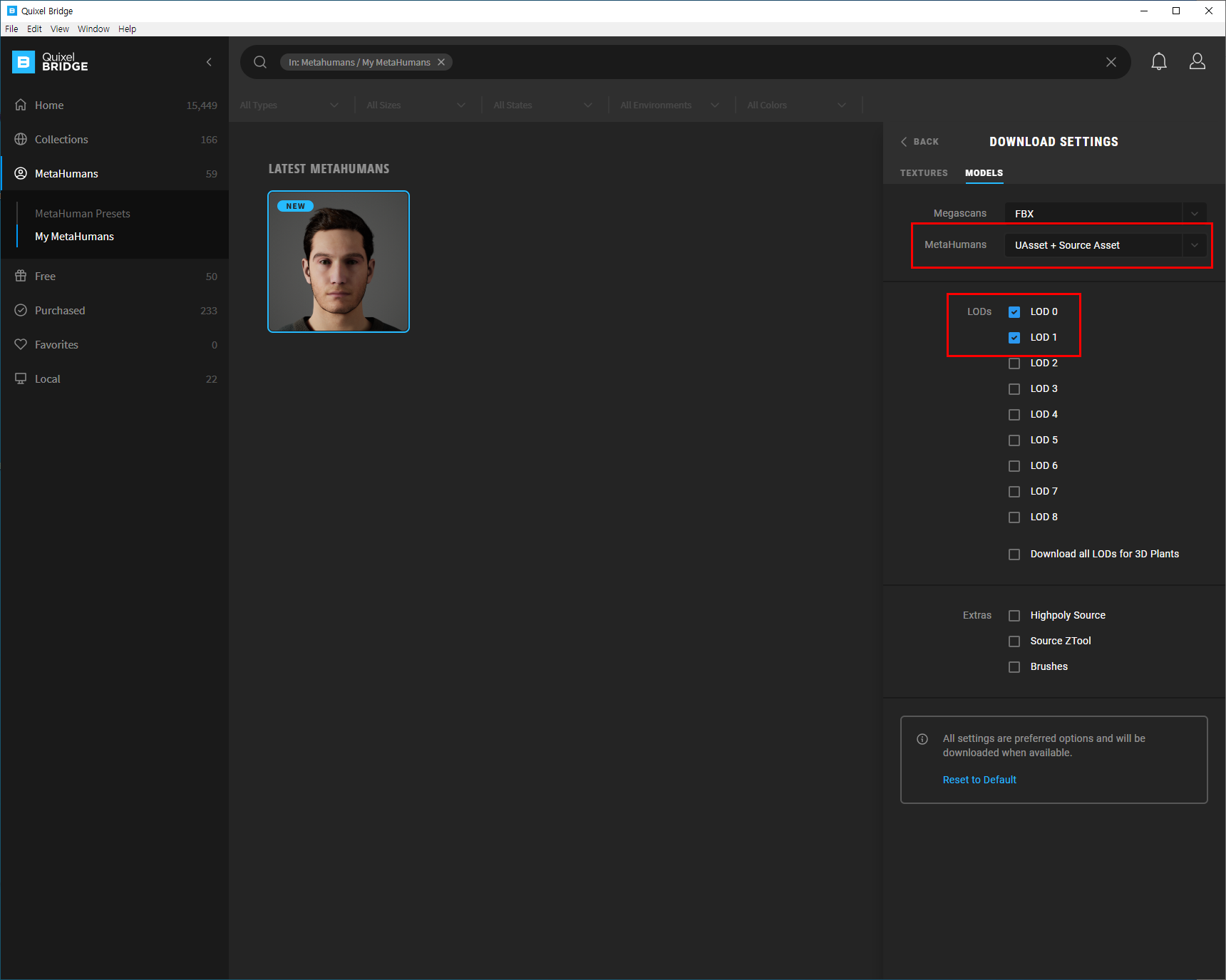Click the Local monitor icon

coord(21,378)
